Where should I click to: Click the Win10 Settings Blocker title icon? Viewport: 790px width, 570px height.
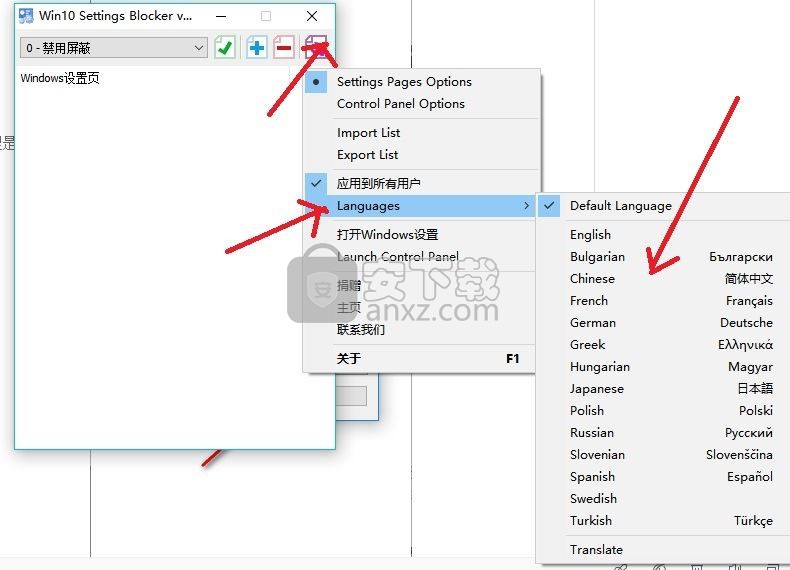click(26, 16)
